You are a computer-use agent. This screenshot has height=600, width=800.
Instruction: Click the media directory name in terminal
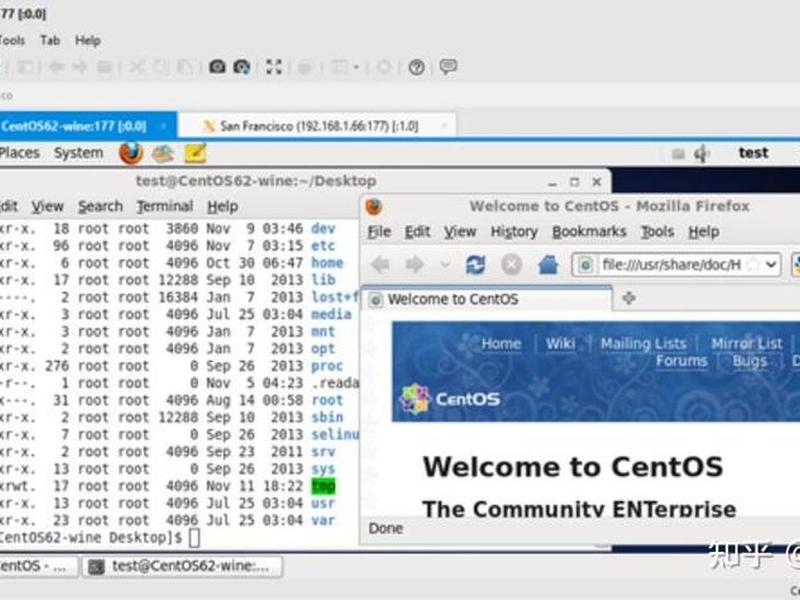[331, 314]
